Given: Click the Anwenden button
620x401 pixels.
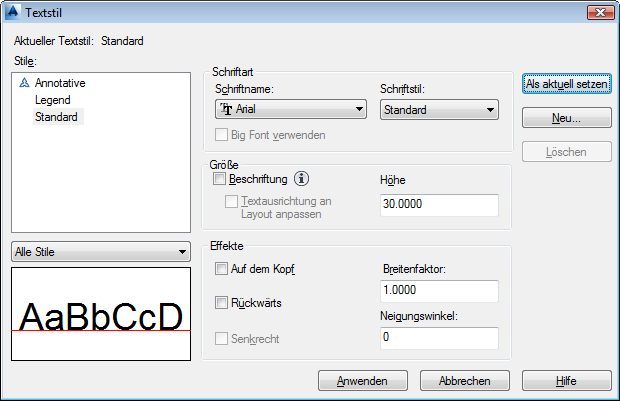Looking at the screenshot, I should [x=361, y=381].
